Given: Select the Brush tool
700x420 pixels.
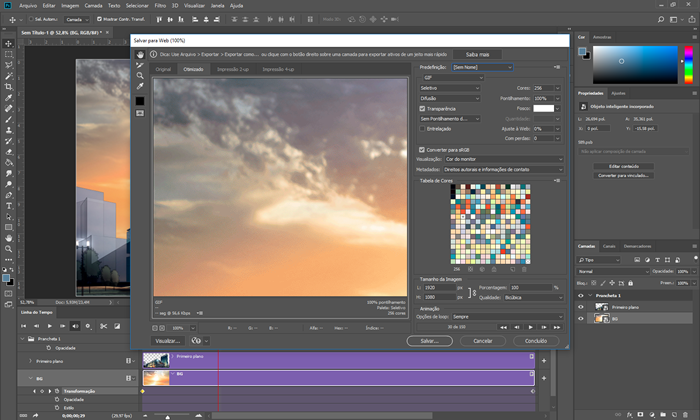Looking at the screenshot, I should point(8,119).
